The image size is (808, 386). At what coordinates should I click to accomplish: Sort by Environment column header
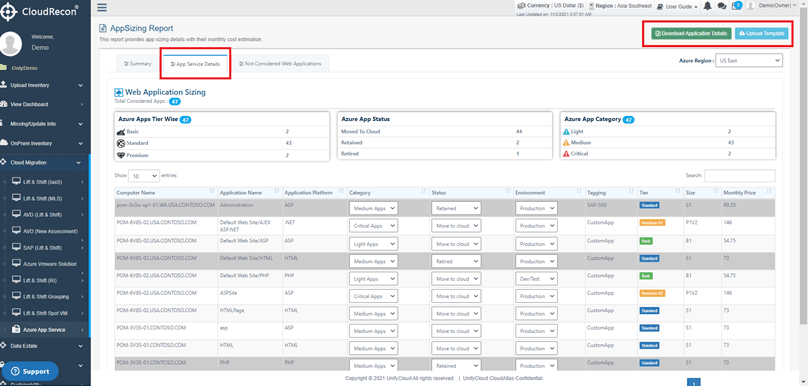coord(549,192)
